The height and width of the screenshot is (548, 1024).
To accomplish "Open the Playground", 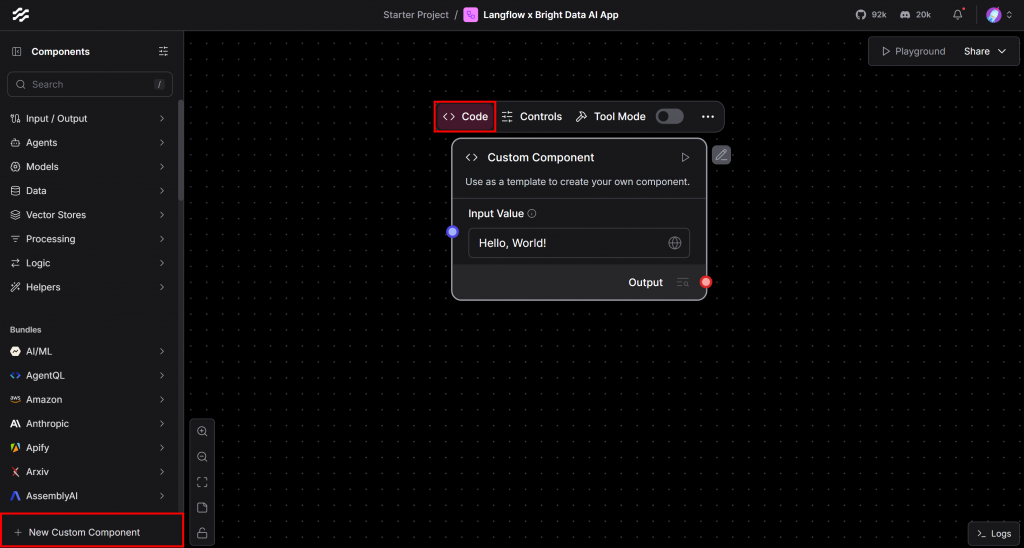I will click(x=912, y=51).
